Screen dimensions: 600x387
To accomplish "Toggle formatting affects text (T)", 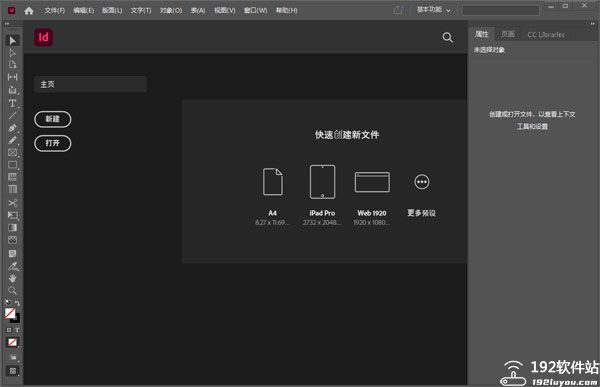I will point(17,330).
